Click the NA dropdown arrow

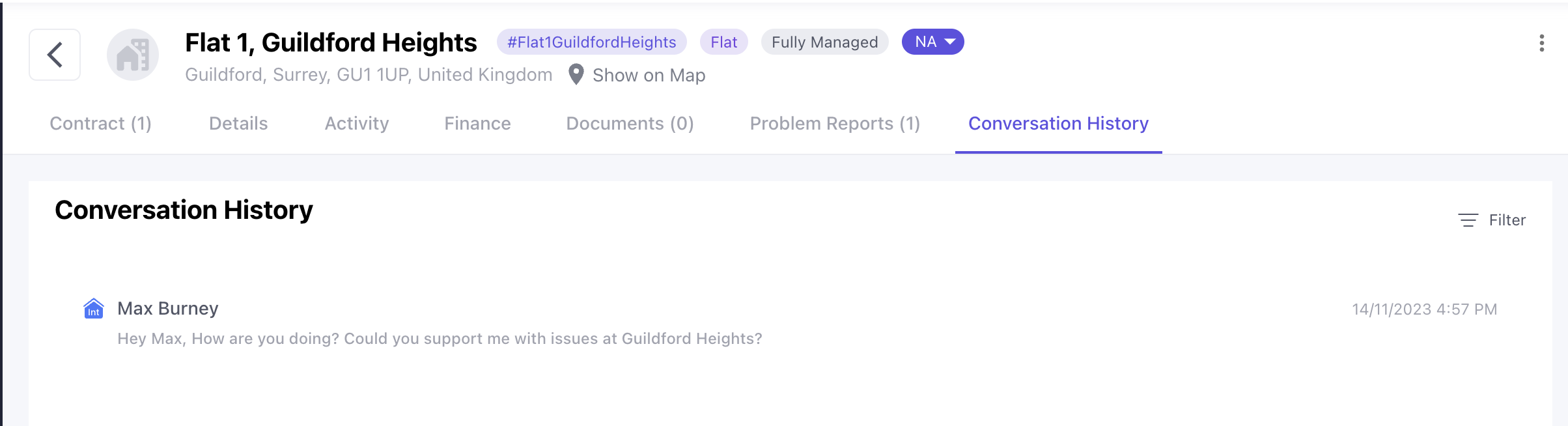click(x=950, y=42)
